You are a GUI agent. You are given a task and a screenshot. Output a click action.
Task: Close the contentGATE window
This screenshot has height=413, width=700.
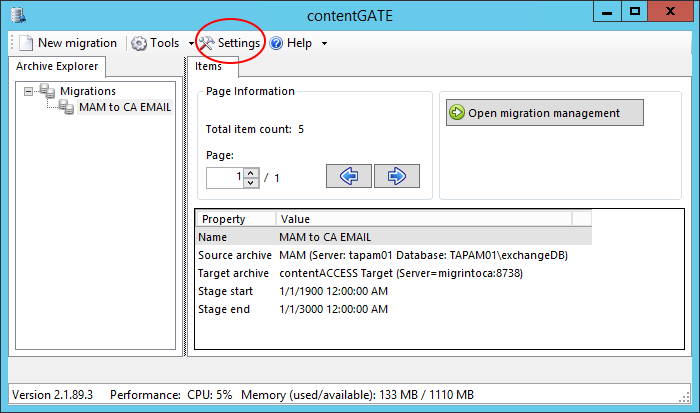tap(670, 12)
